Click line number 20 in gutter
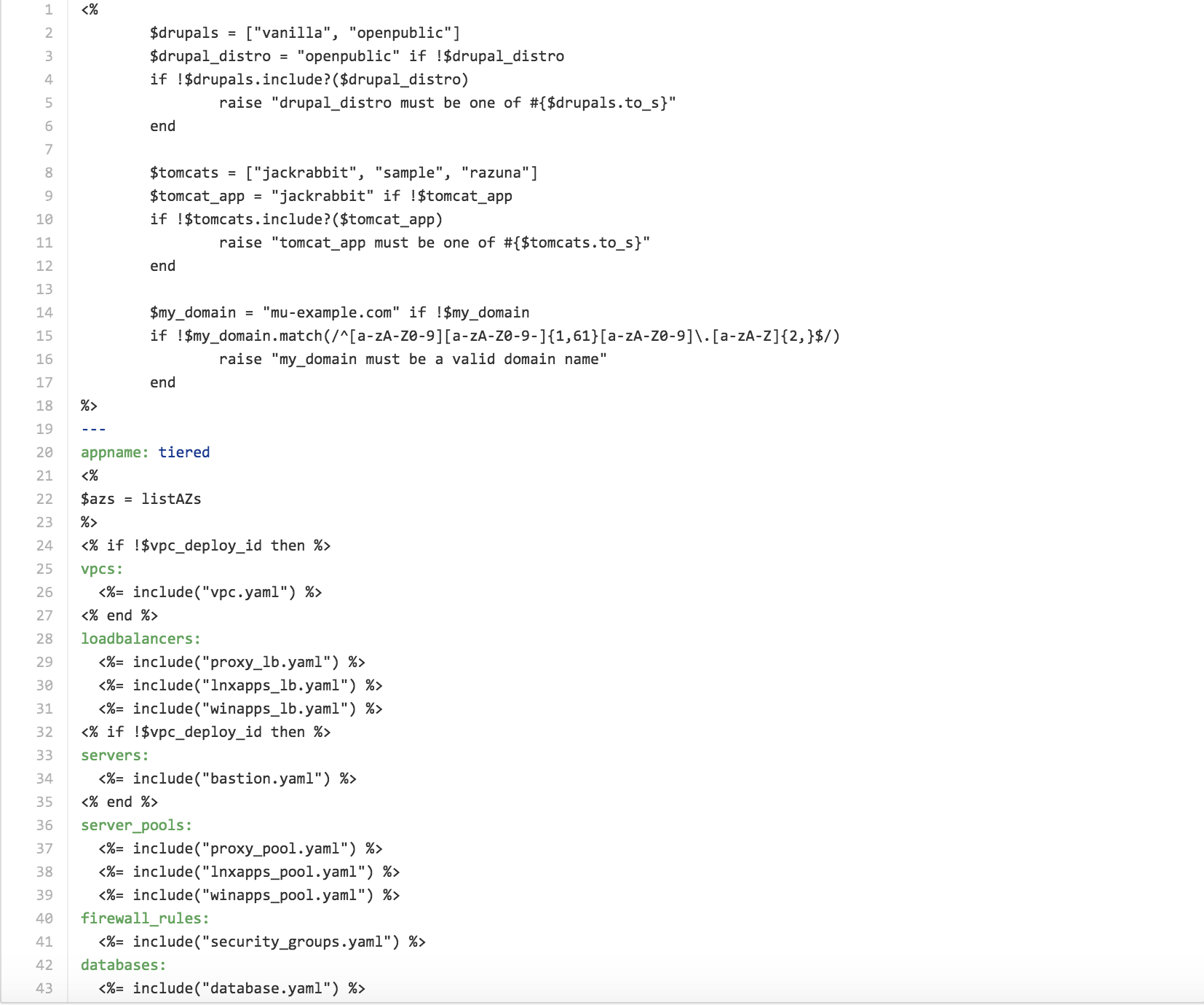Viewport: 1204px width, 1005px height. tap(44, 452)
